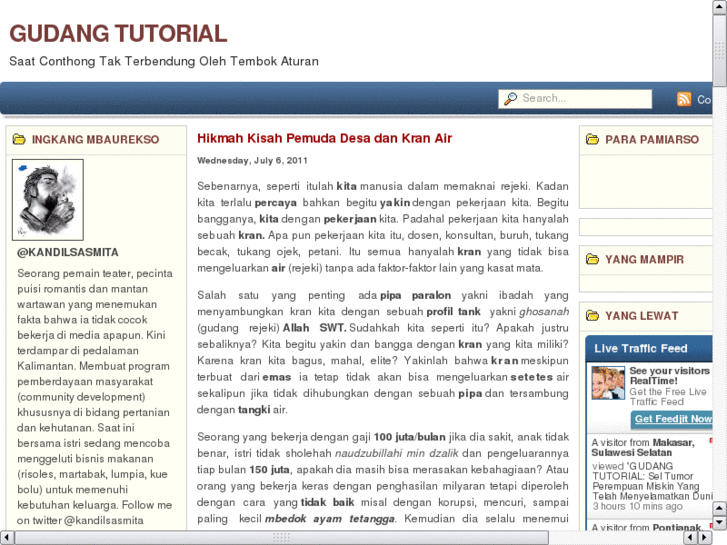Click the date Wednesday, July 6, 2011

(x=252, y=160)
